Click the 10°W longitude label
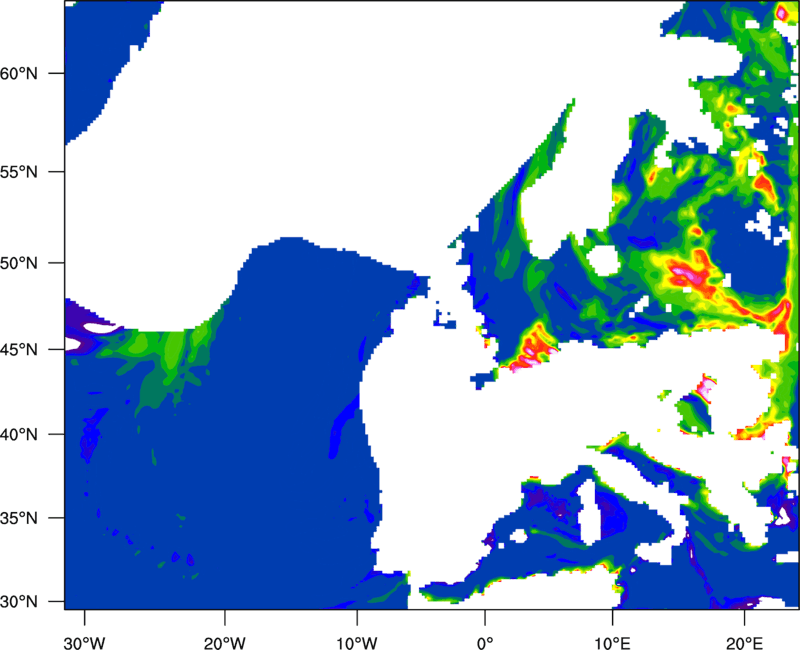 [x=356, y=643]
